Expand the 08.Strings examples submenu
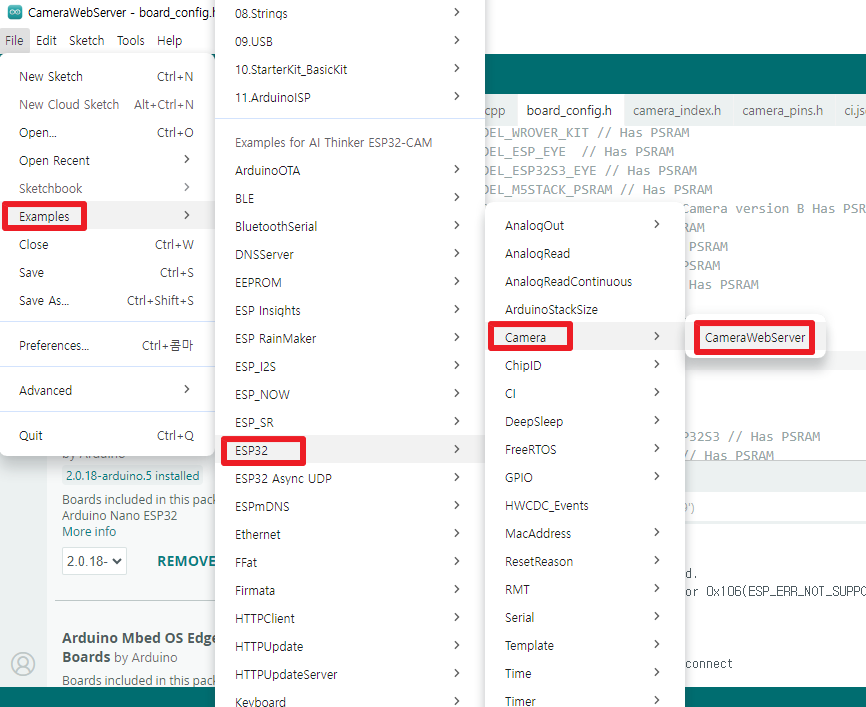Screen dimensions: 866x707 350,13
